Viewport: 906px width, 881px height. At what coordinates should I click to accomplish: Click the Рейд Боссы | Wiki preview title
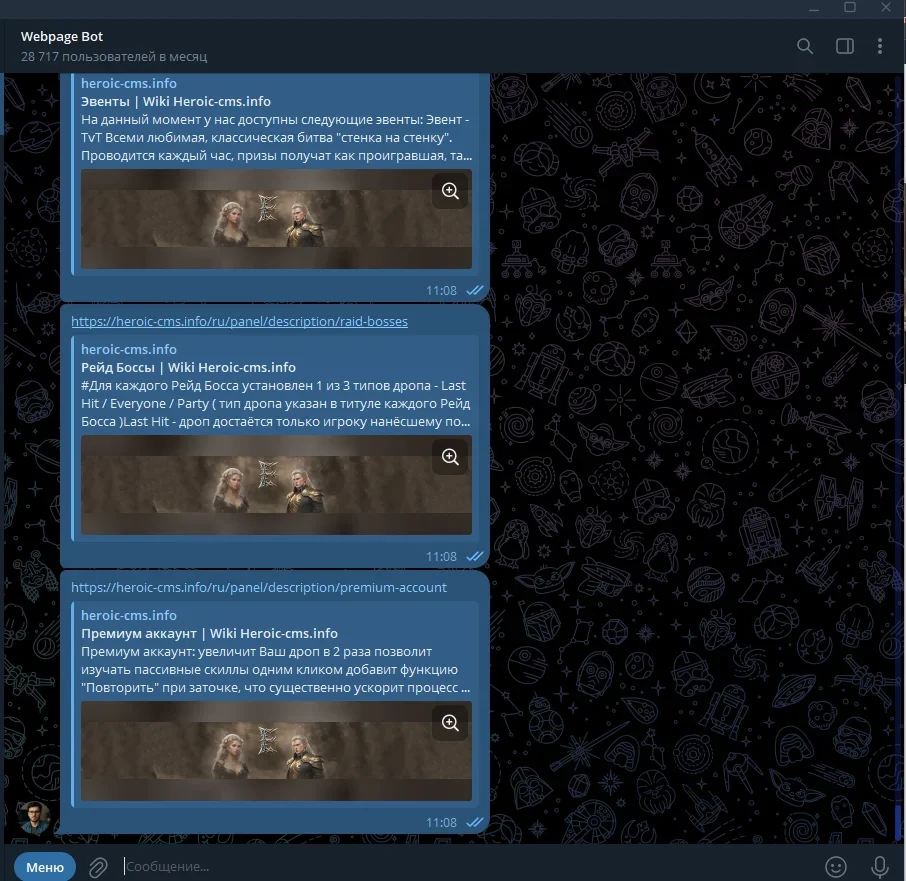[x=188, y=368]
